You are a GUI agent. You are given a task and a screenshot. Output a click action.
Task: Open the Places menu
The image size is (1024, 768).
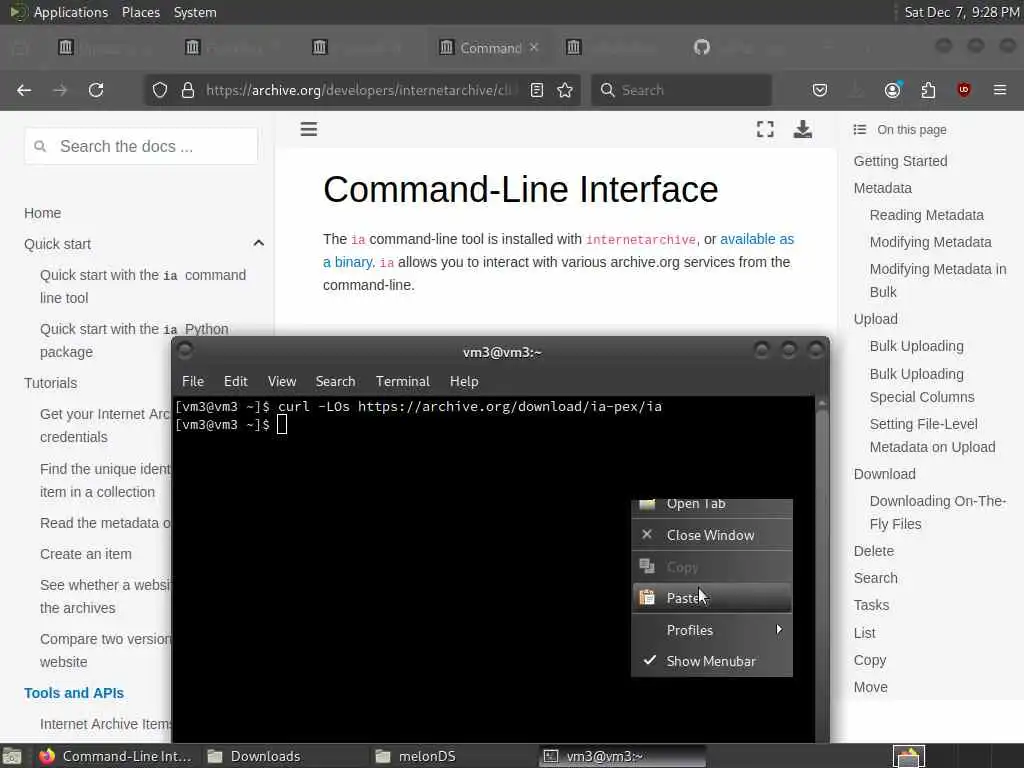pyautogui.click(x=141, y=12)
